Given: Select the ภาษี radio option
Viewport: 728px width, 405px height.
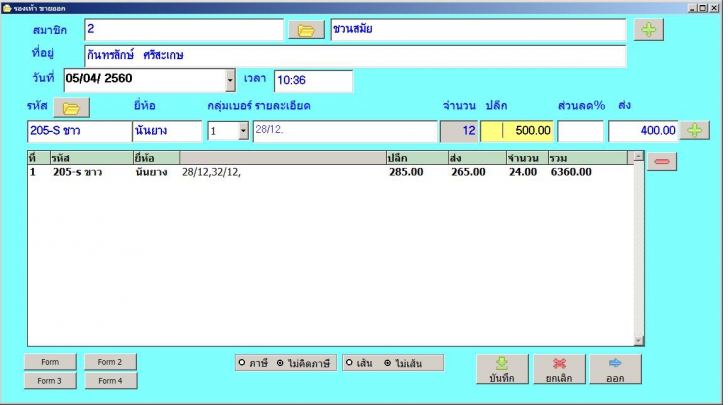Looking at the screenshot, I should click(253, 363).
